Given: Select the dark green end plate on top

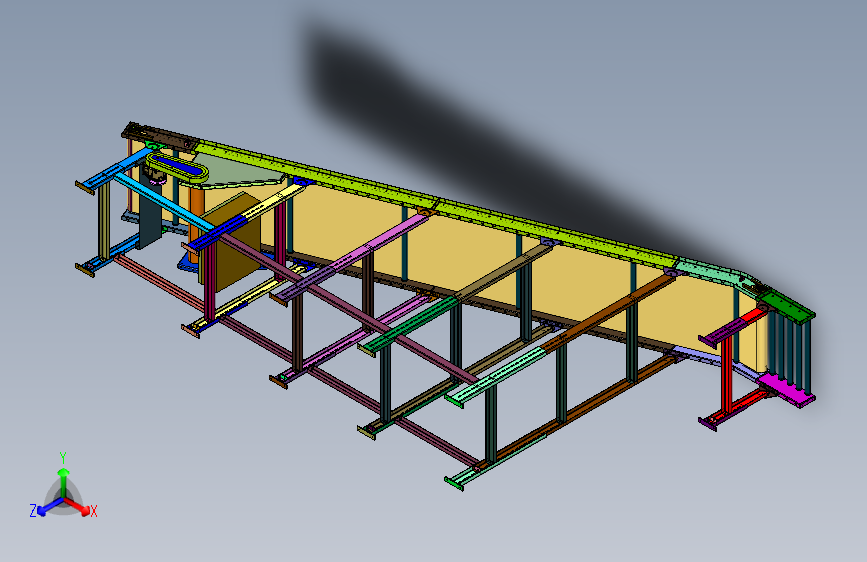Looking at the screenshot, I should click(787, 305).
